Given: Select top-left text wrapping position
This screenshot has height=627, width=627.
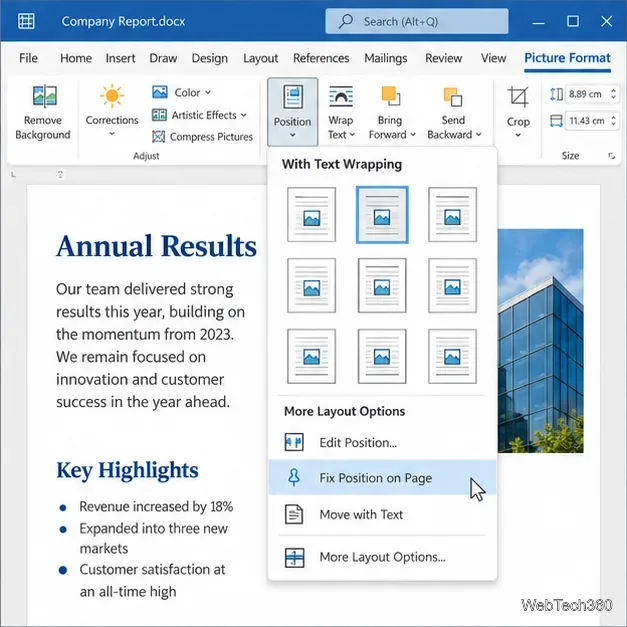Looking at the screenshot, I should coord(312,215).
